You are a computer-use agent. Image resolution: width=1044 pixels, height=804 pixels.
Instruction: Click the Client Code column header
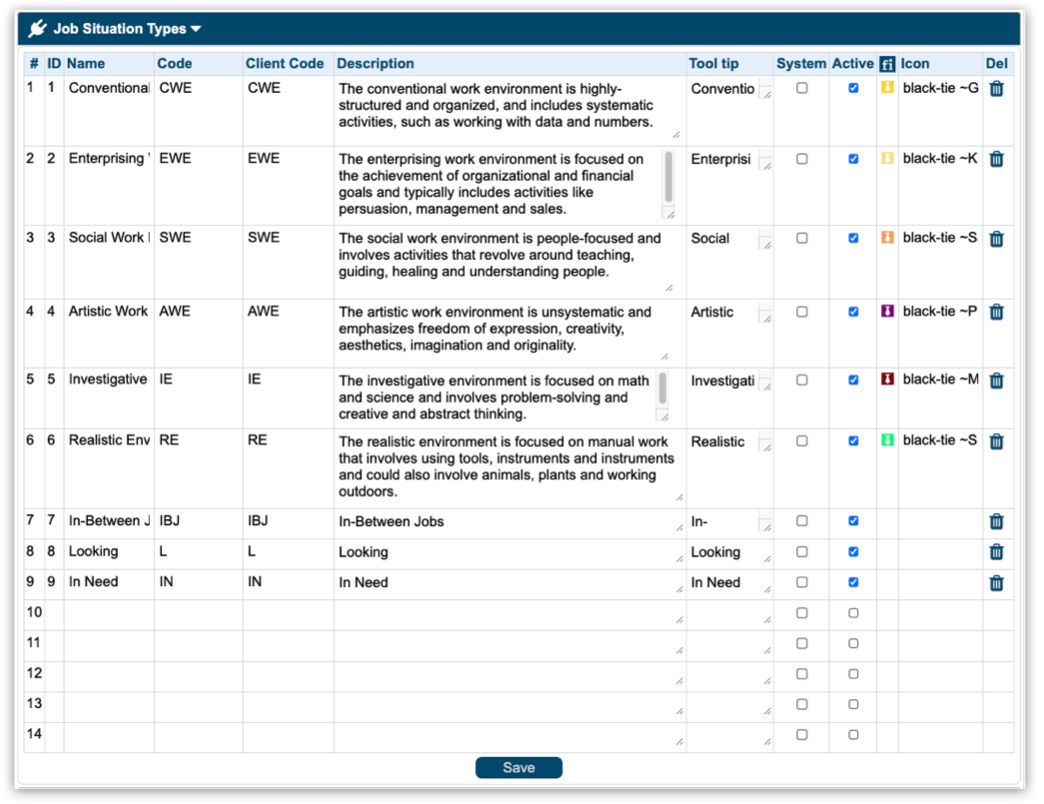tap(285, 64)
